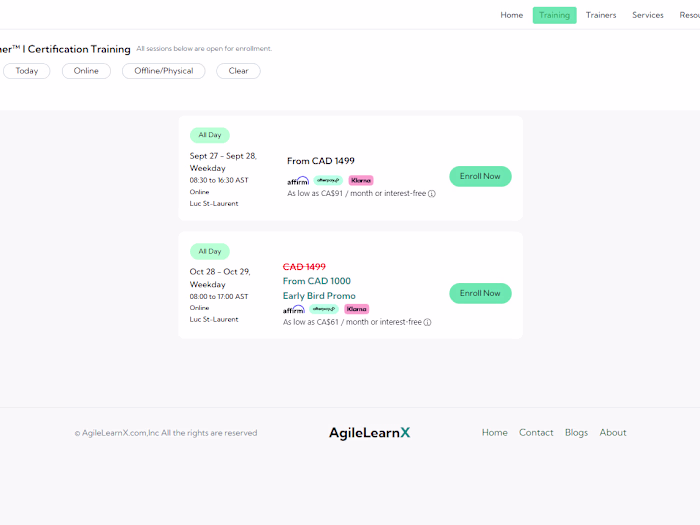Click 'Sept 27 - Sept 28, Weekday' date
The width and height of the screenshot is (700, 525).
coord(223,162)
